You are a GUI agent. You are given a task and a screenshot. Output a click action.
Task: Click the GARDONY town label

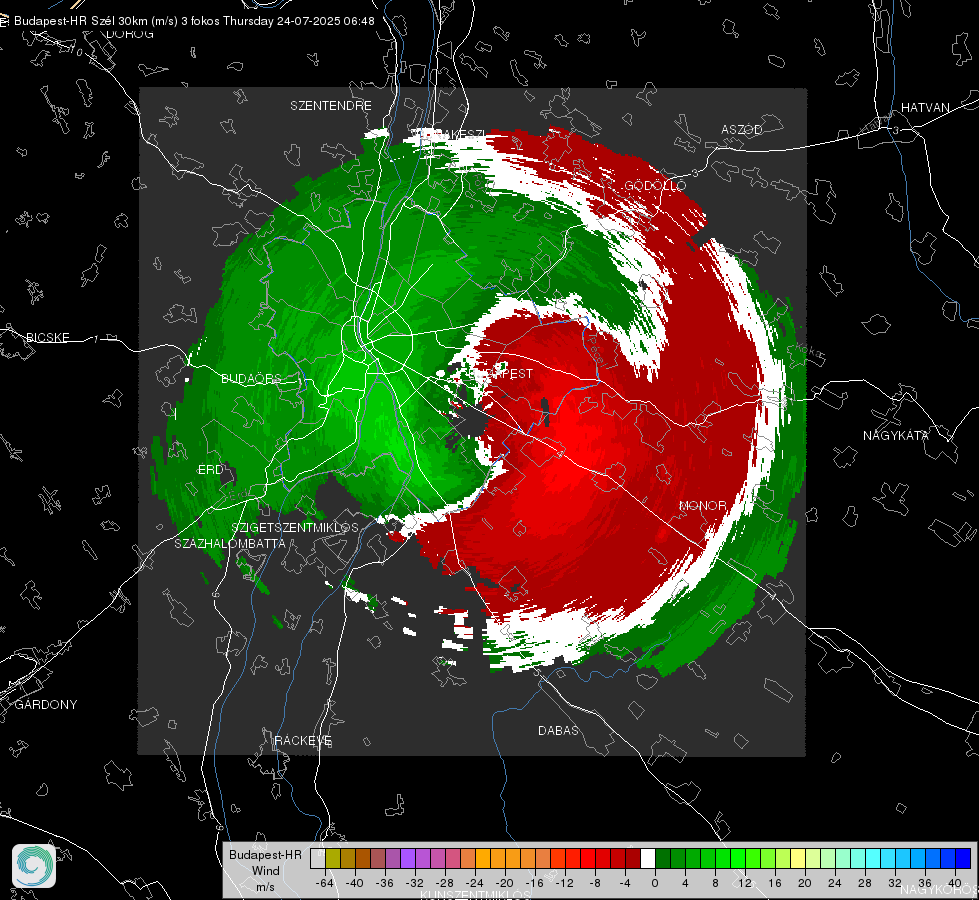click(x=46, y=705)
